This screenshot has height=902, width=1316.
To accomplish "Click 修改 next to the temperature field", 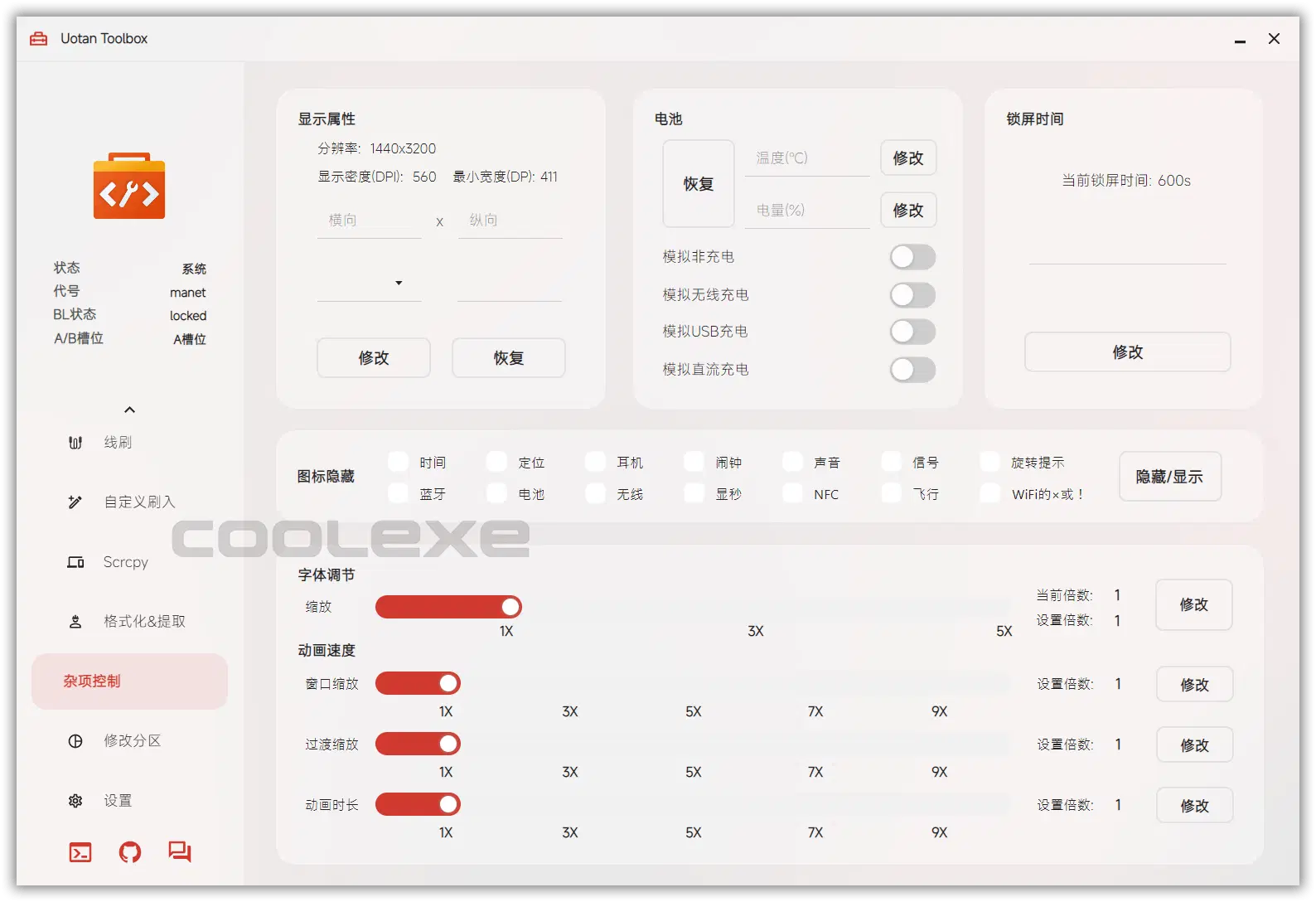I will click(908, 158).
